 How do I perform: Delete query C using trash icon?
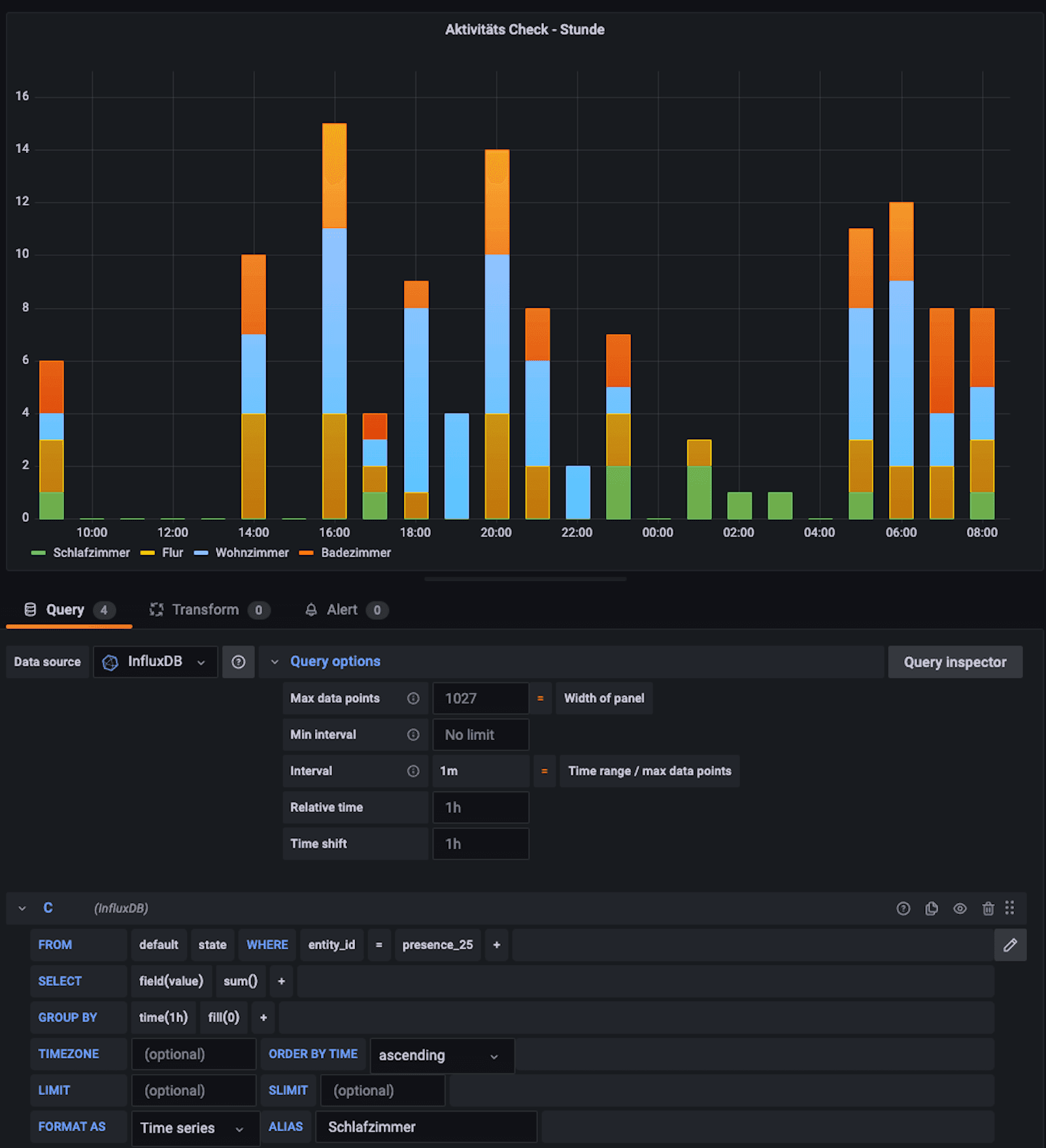[x=988, y=908]
